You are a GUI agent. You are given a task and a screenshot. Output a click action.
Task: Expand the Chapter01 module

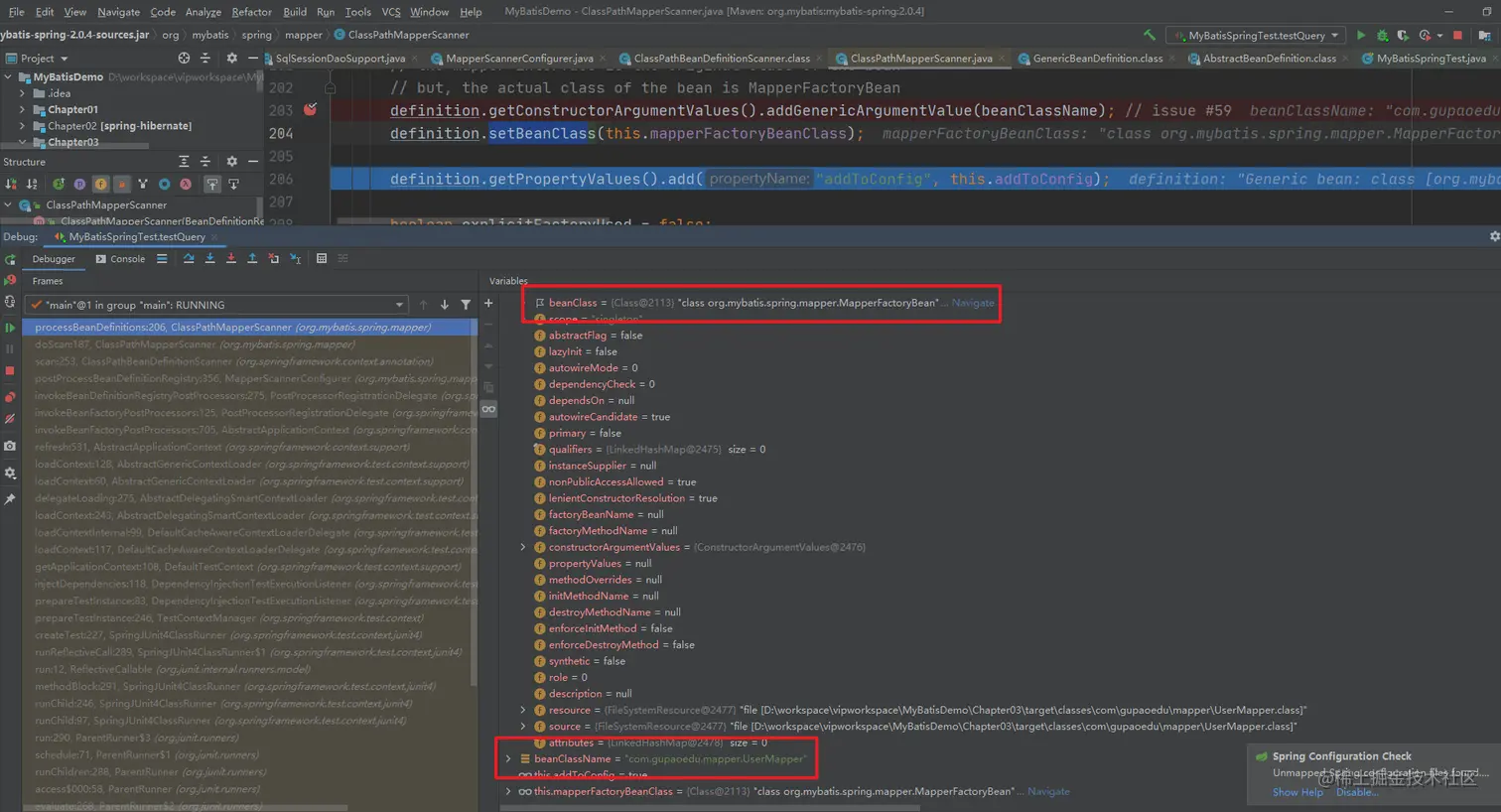23,109
